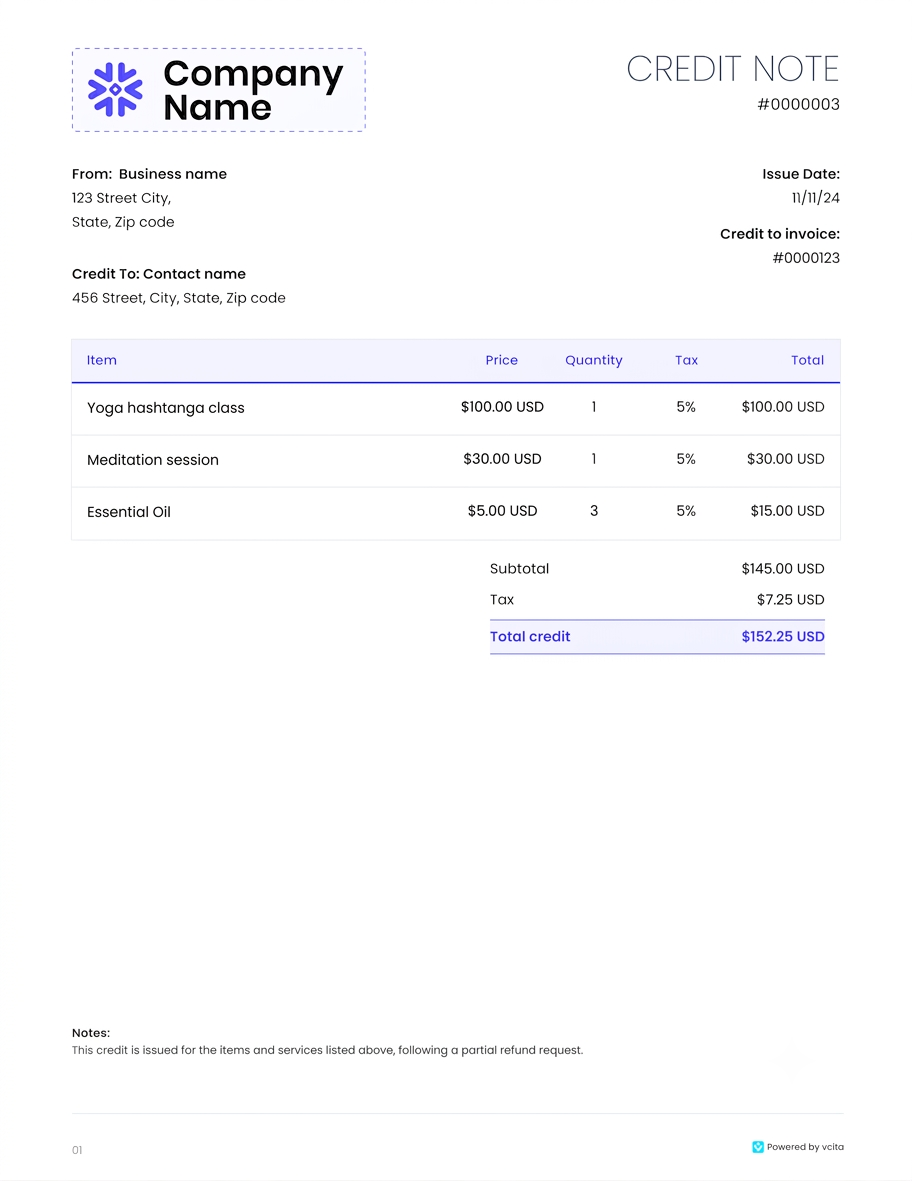Click the Essential Oil quantity value 3
The height and width of the screenshot is (1181, 912).
click(594, 511)
